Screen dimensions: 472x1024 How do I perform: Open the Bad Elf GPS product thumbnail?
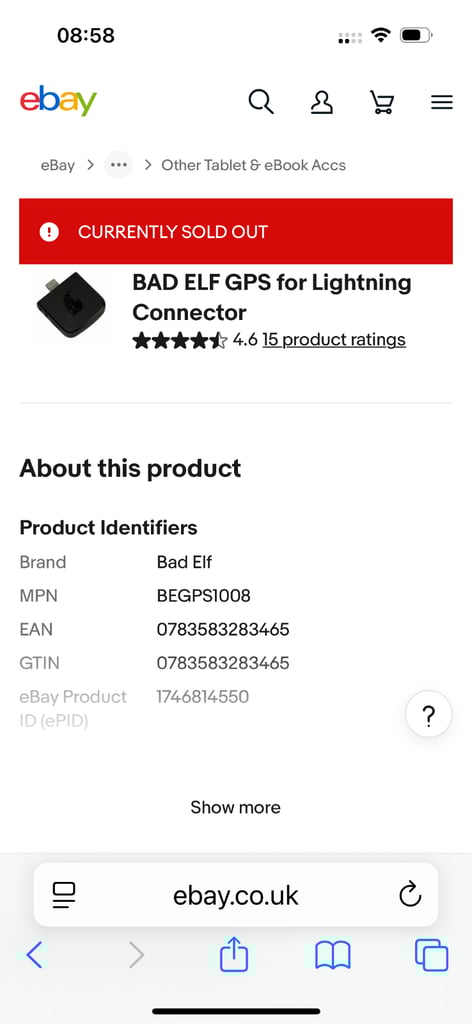click(x=71, y=304)
